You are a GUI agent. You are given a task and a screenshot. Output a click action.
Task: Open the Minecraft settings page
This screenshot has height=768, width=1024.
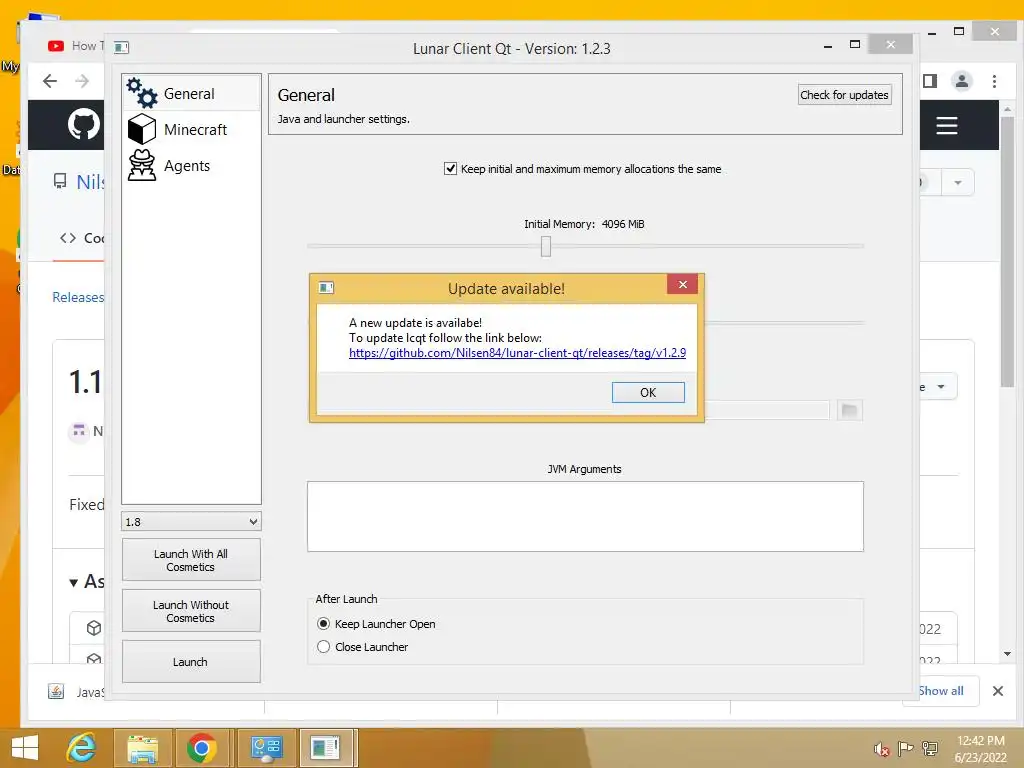coord(191,129)
